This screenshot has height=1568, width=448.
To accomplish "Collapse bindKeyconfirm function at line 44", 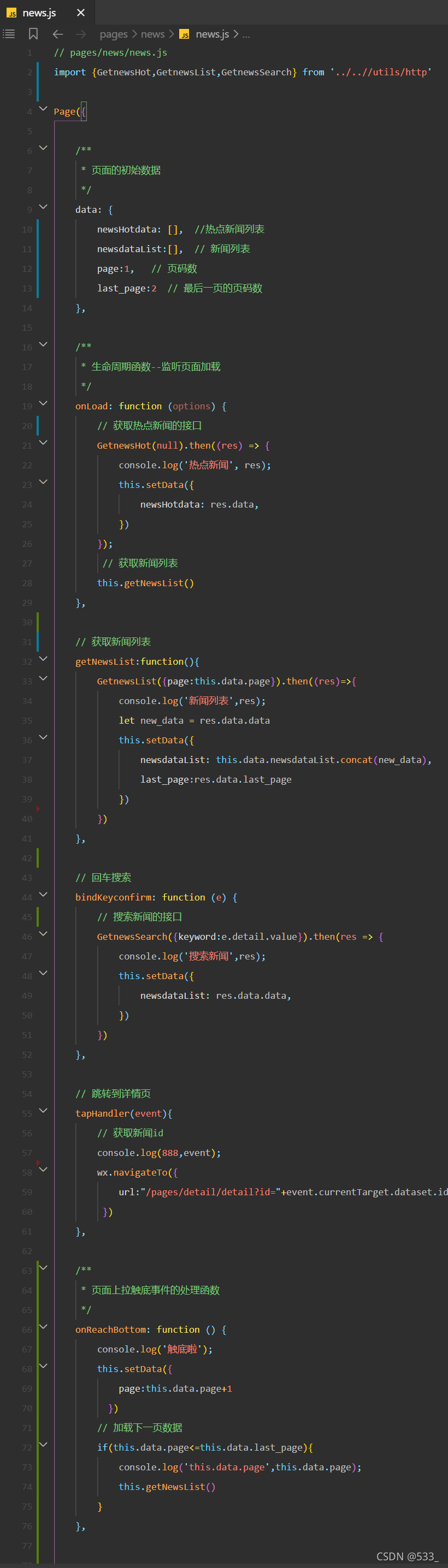I will click(43, 894).
